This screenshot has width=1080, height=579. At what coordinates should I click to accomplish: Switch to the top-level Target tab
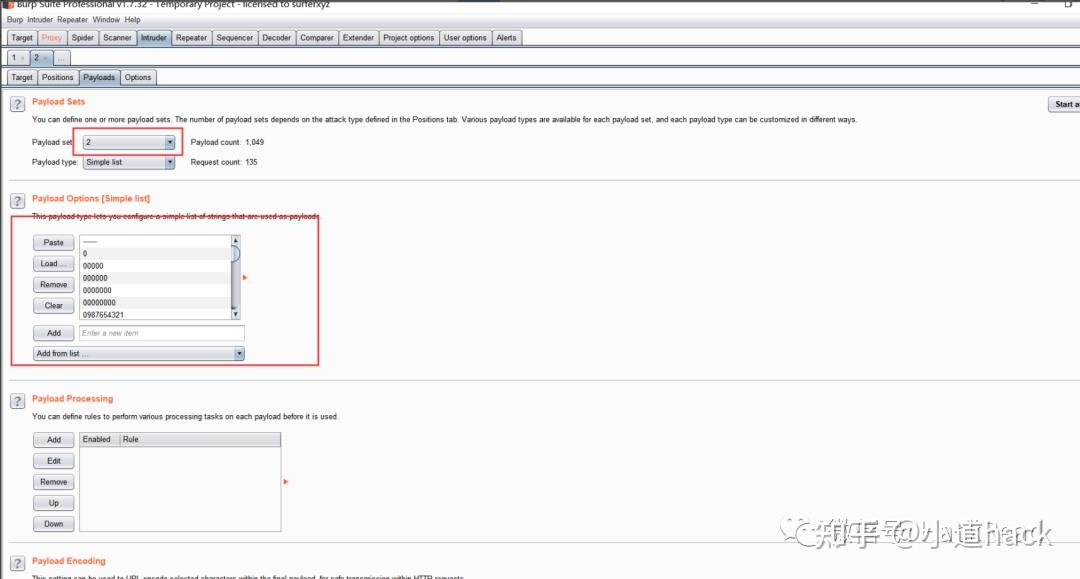(22, 38)
